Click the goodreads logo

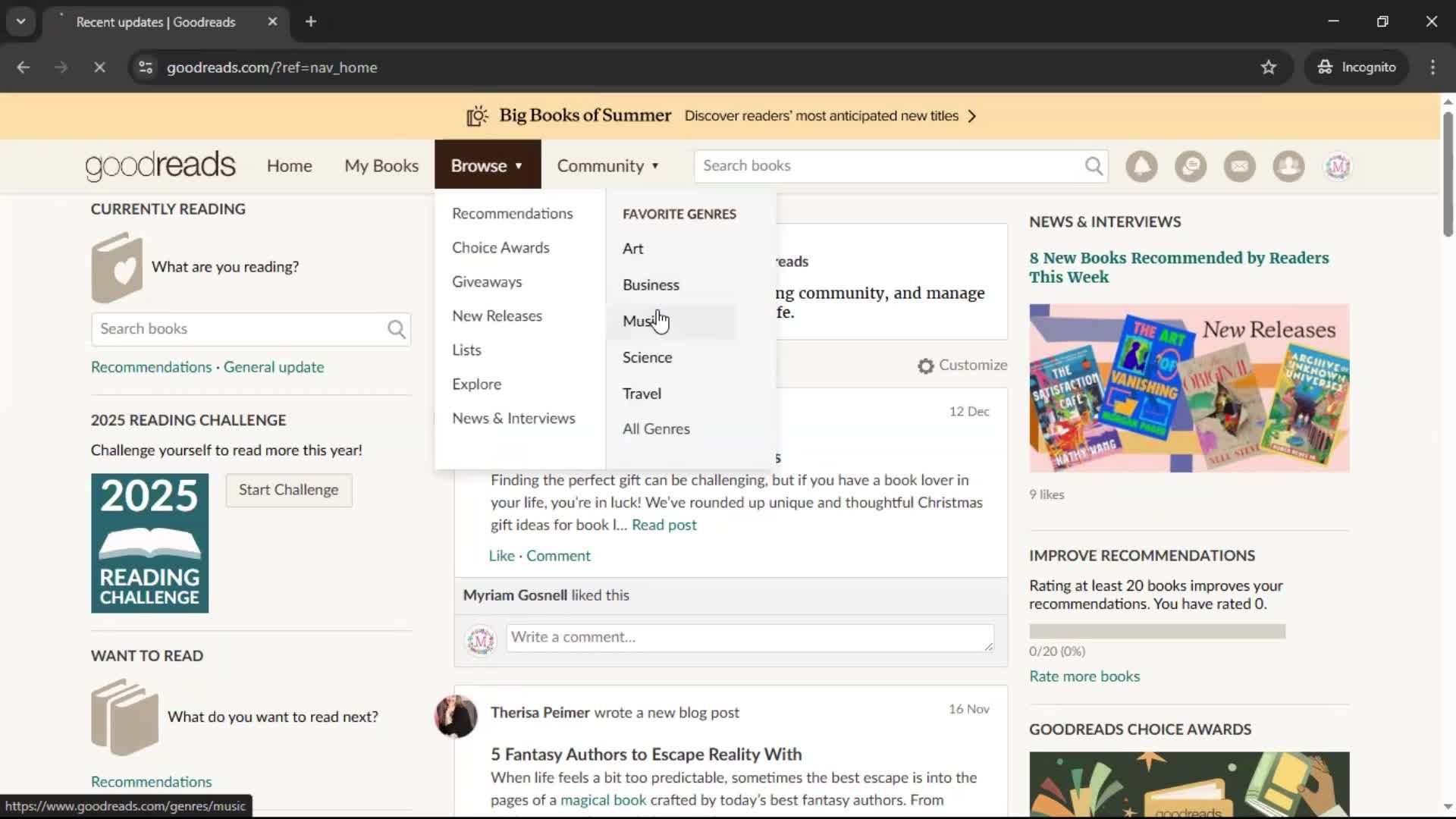coord(160,166)
